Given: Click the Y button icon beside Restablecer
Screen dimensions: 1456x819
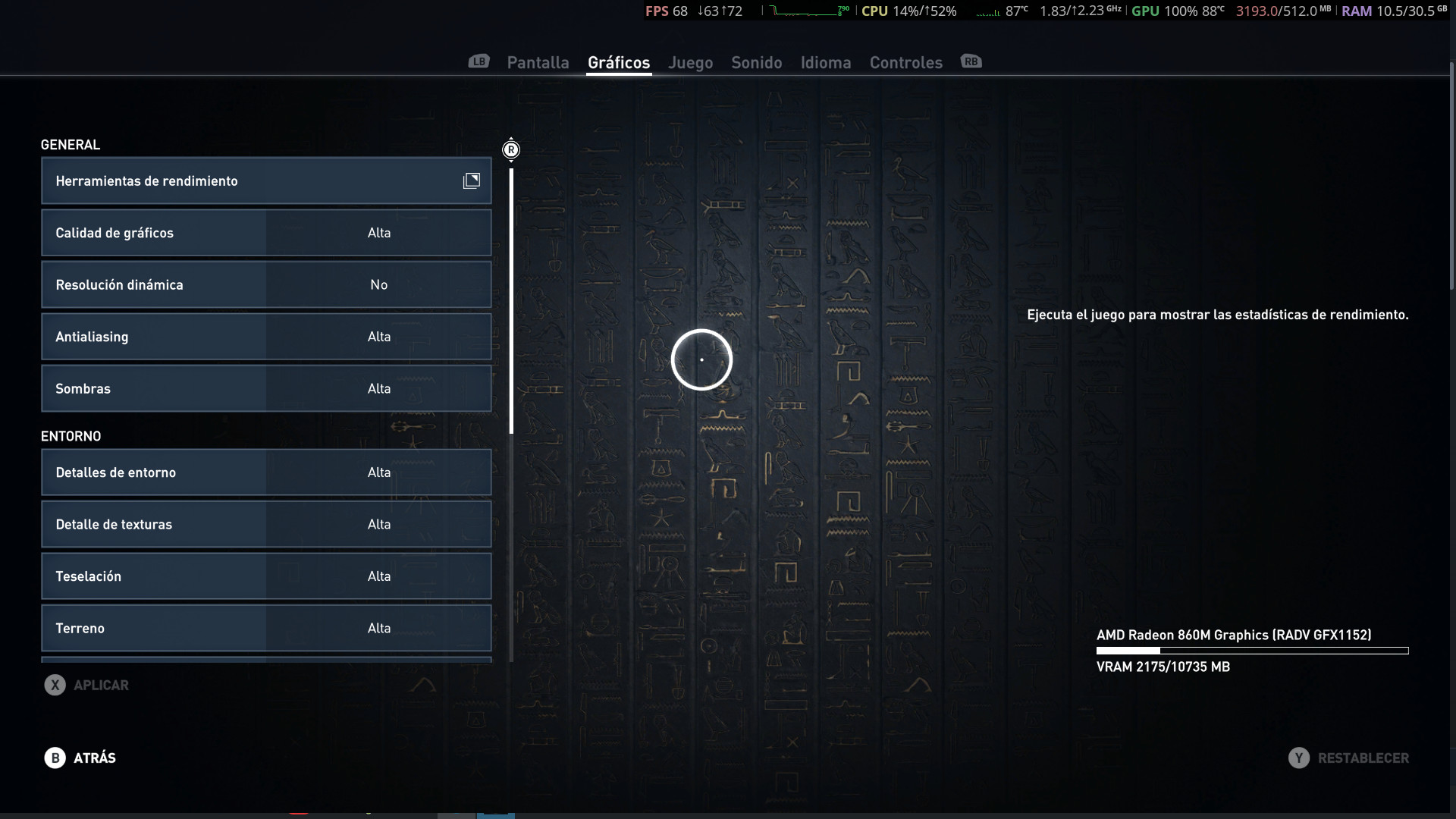Looking at the screenshot, I should 1298,758.
